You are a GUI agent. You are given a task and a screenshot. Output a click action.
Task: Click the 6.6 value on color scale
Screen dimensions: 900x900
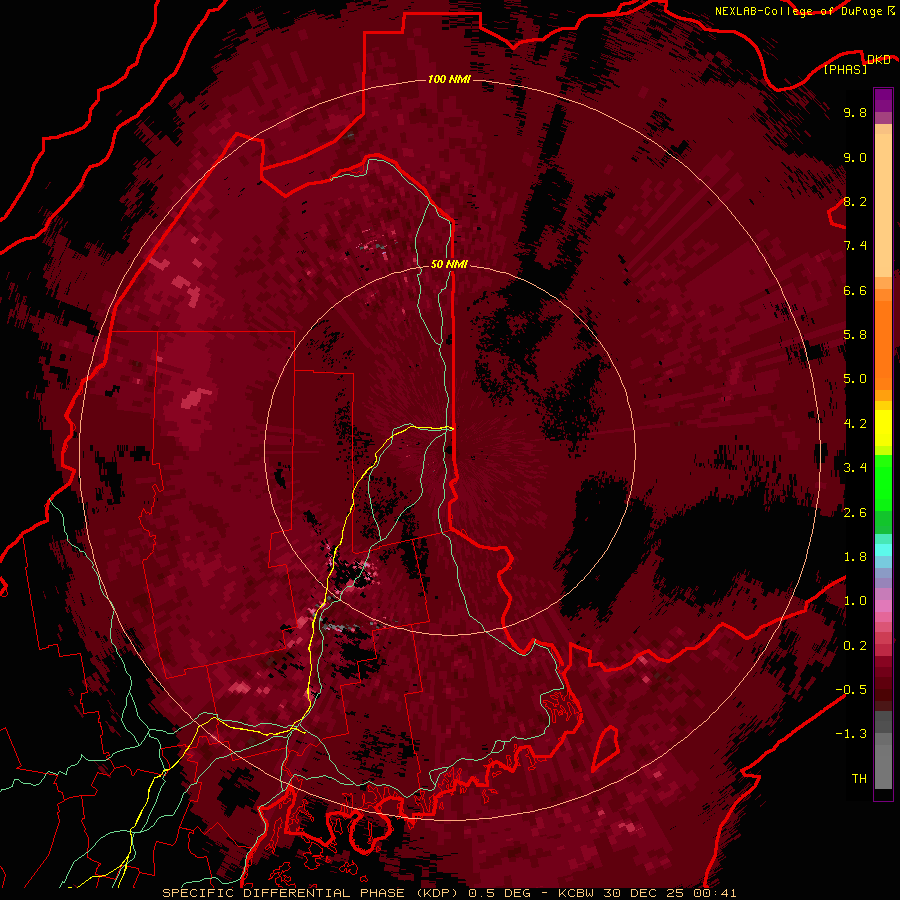click(855, 290)
